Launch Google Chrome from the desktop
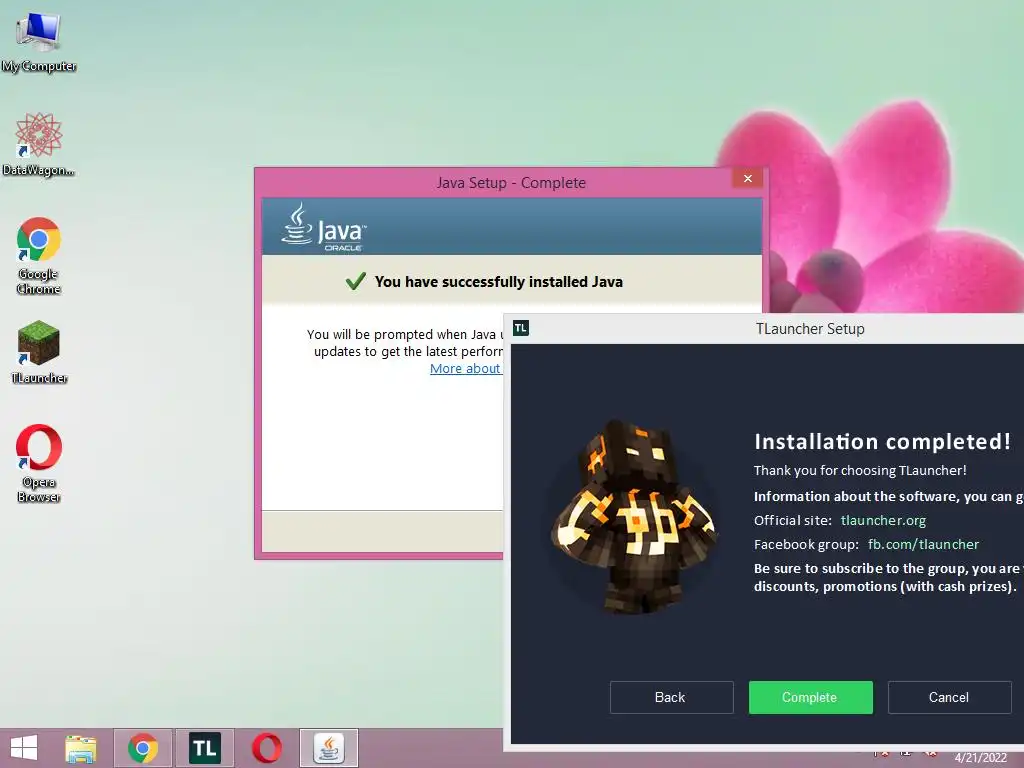 tap(39, 255)
